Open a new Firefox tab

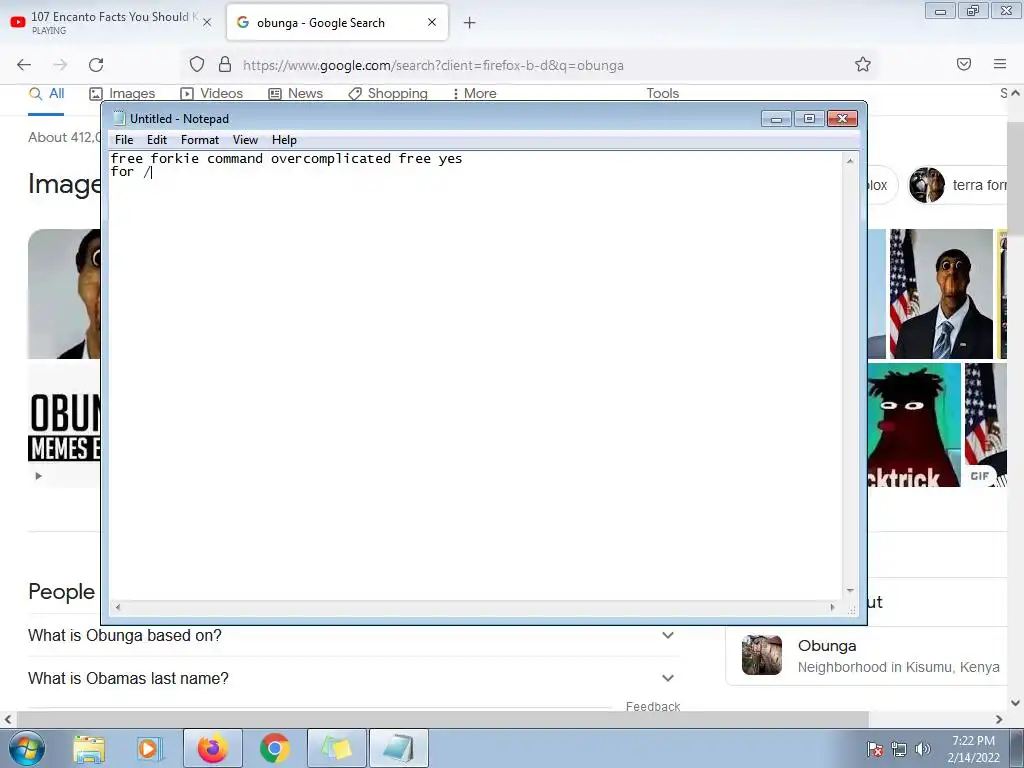(x=470, y=23)
